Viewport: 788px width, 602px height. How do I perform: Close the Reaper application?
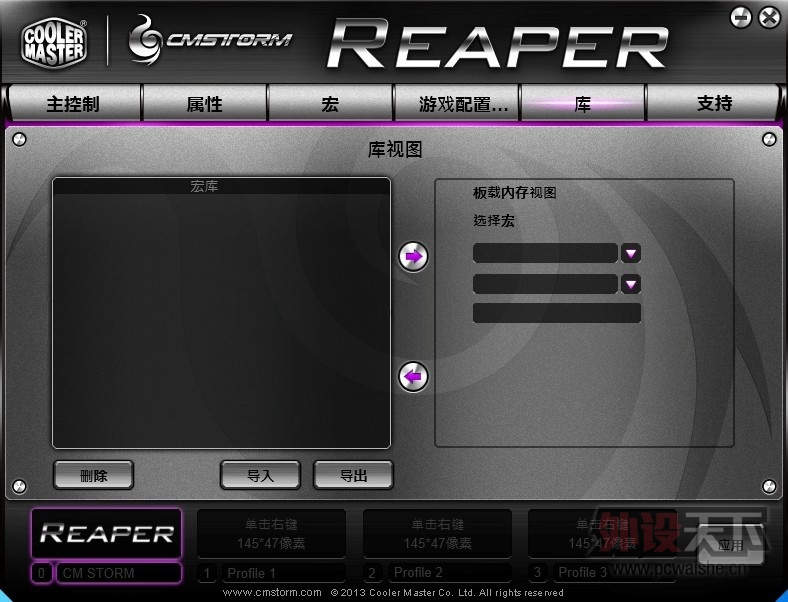(x=768, y=17)
